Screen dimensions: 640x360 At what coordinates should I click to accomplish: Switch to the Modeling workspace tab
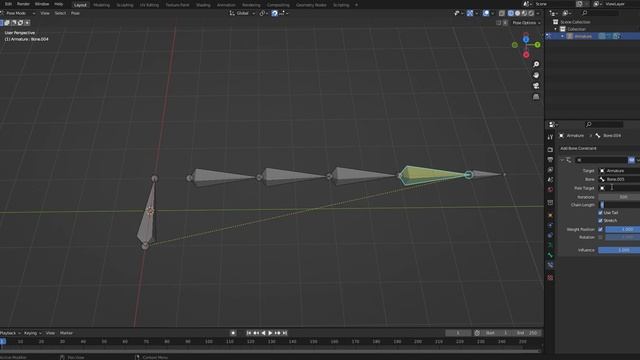pos(102,5)
